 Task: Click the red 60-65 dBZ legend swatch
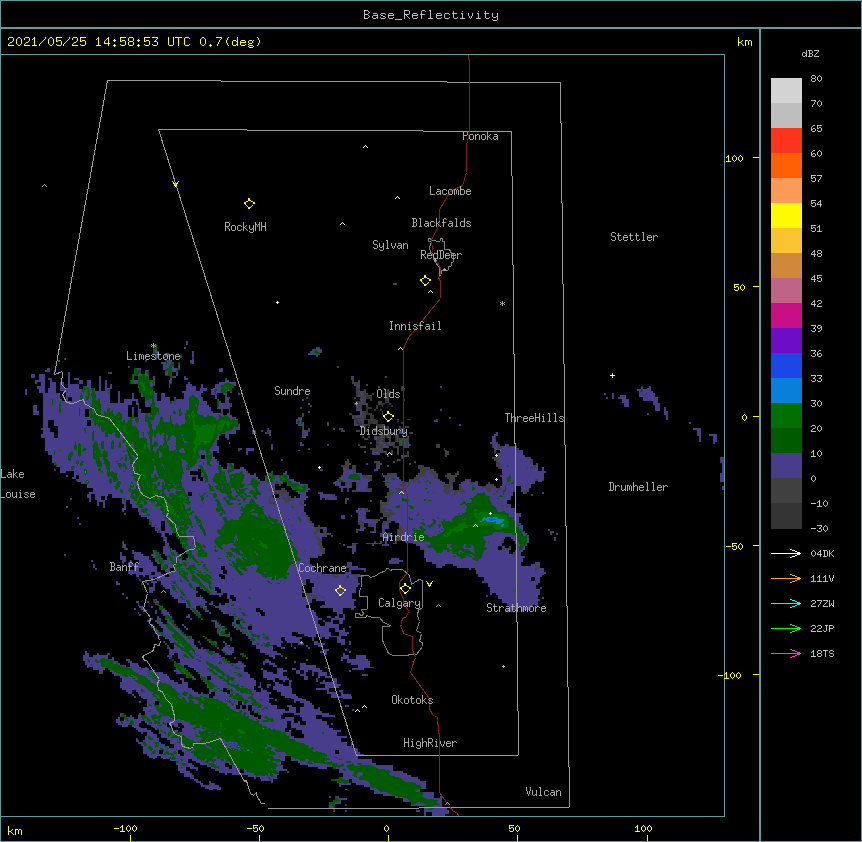coord(786,141)
